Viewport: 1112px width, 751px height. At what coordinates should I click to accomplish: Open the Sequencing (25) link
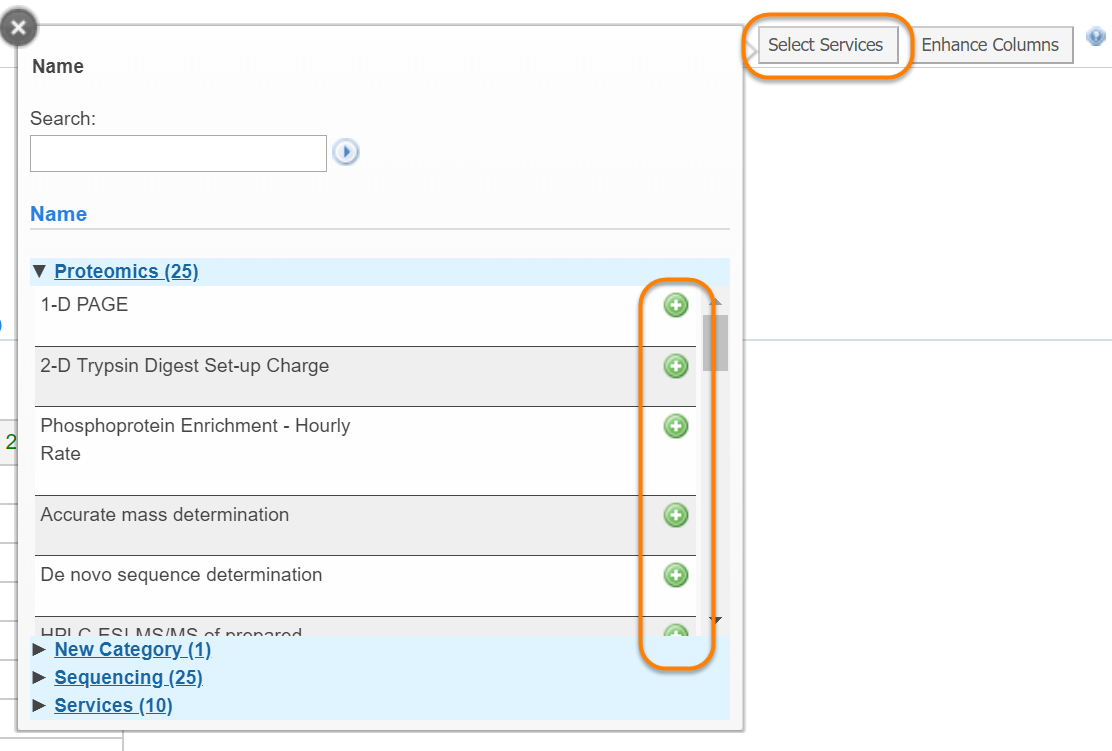[x=128, y=677]
